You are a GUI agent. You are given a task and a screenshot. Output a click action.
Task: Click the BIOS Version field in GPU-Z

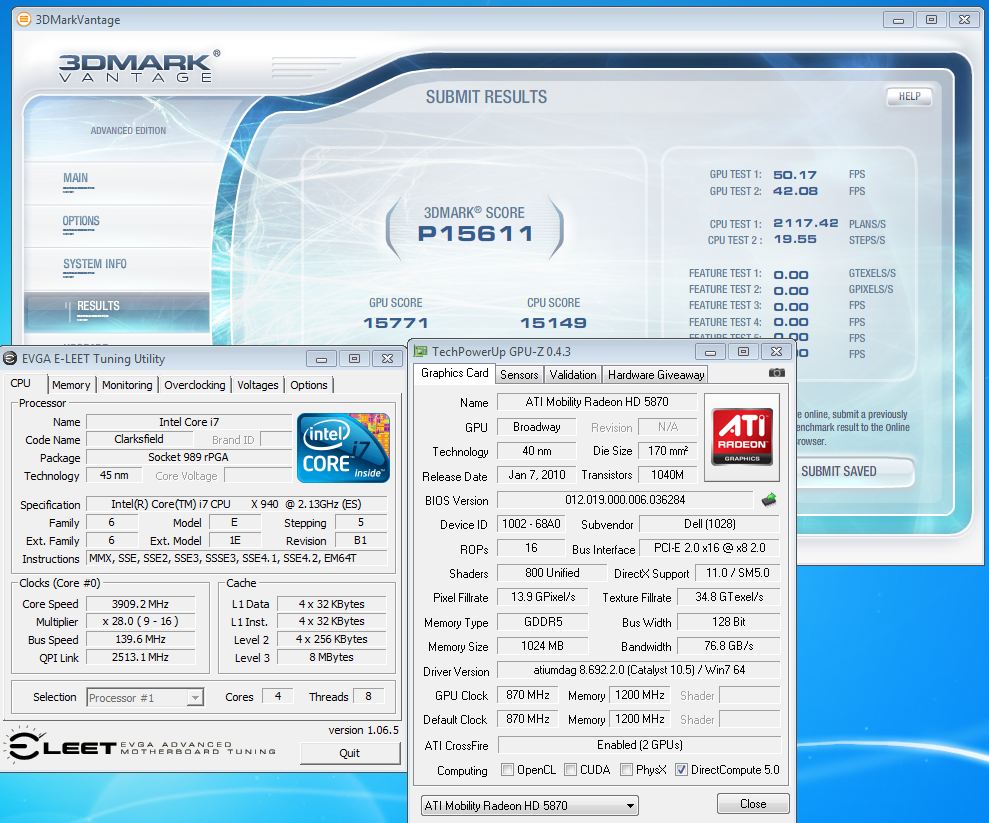(x=625, y=500)
